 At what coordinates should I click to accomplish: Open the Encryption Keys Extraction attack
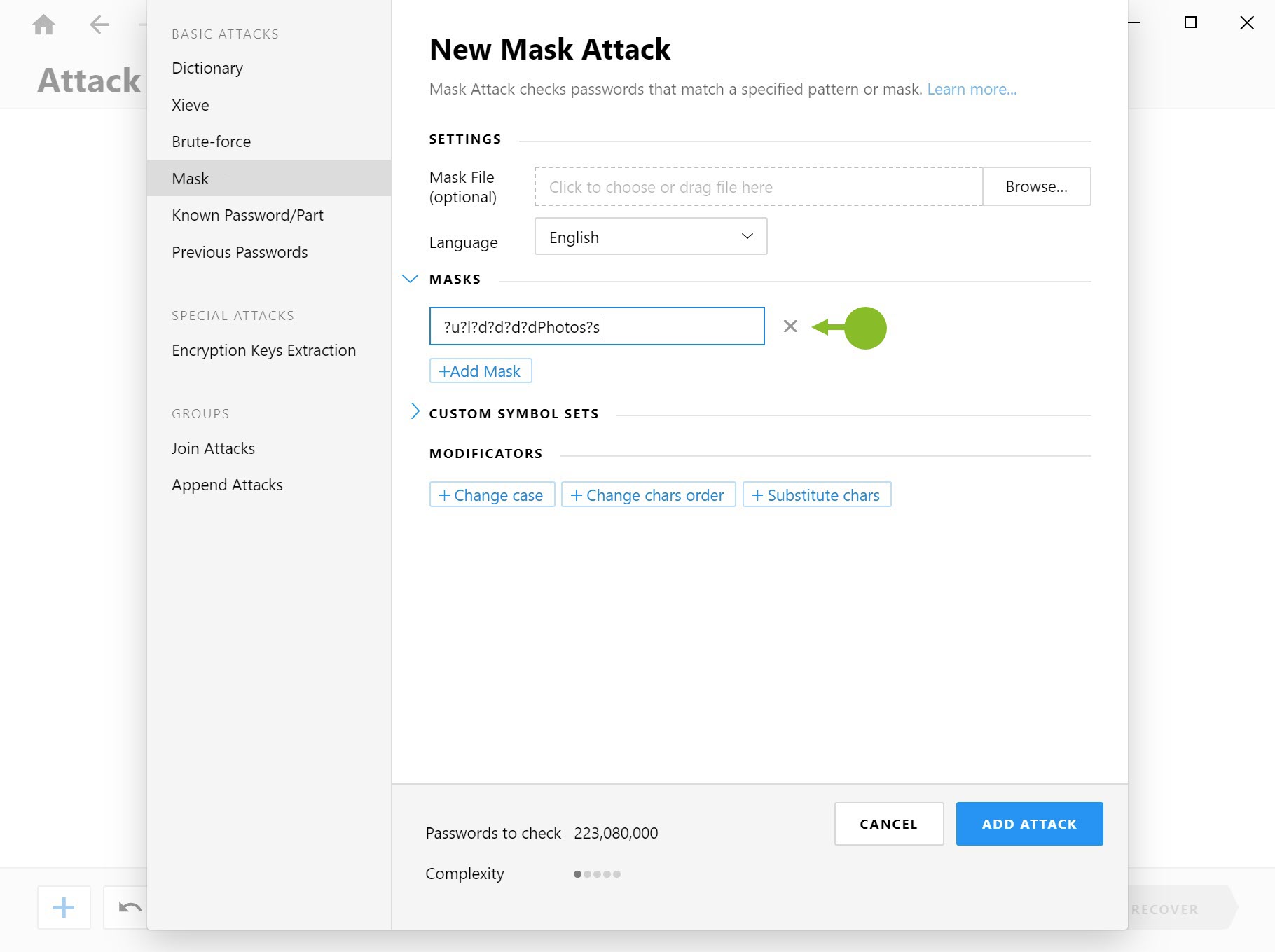pyautogui.click(x=263, y=350)
